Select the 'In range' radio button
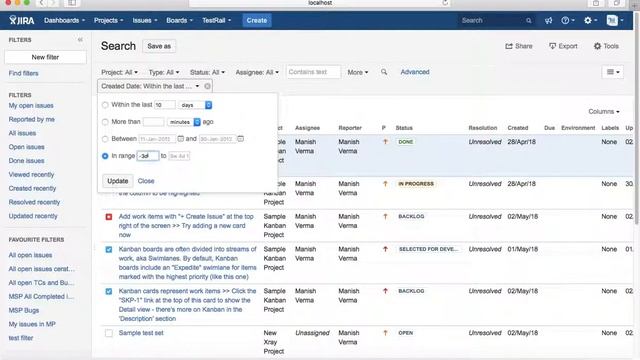The image size is (640, 360). pyautogui.click(x=105, y=156)
